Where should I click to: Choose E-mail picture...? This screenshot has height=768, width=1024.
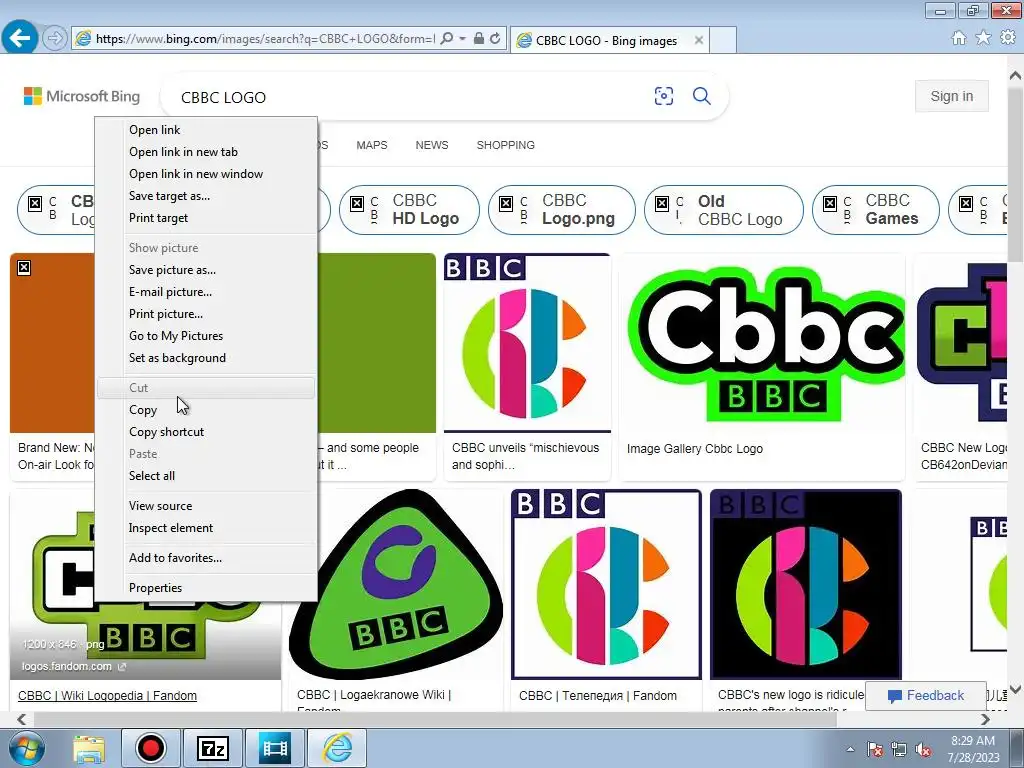(206, 292)
